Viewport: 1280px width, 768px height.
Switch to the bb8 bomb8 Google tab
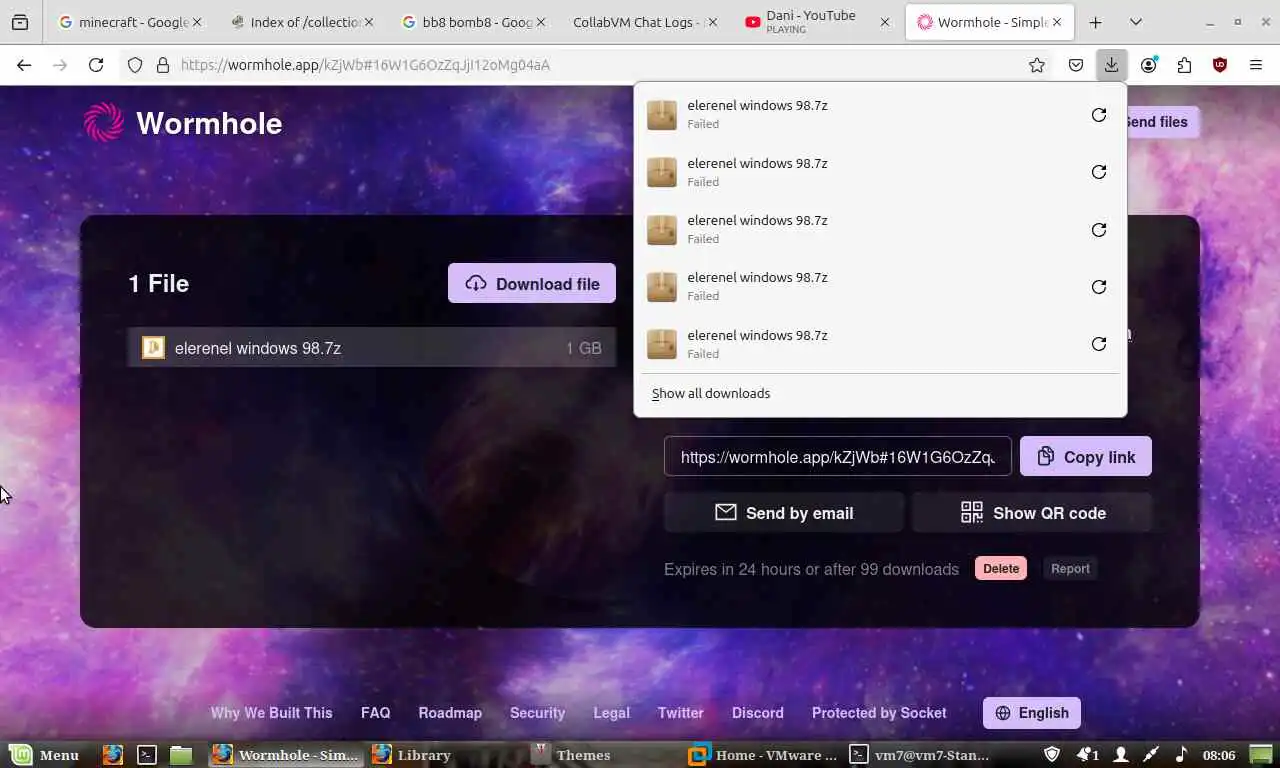tap(474, 22)
